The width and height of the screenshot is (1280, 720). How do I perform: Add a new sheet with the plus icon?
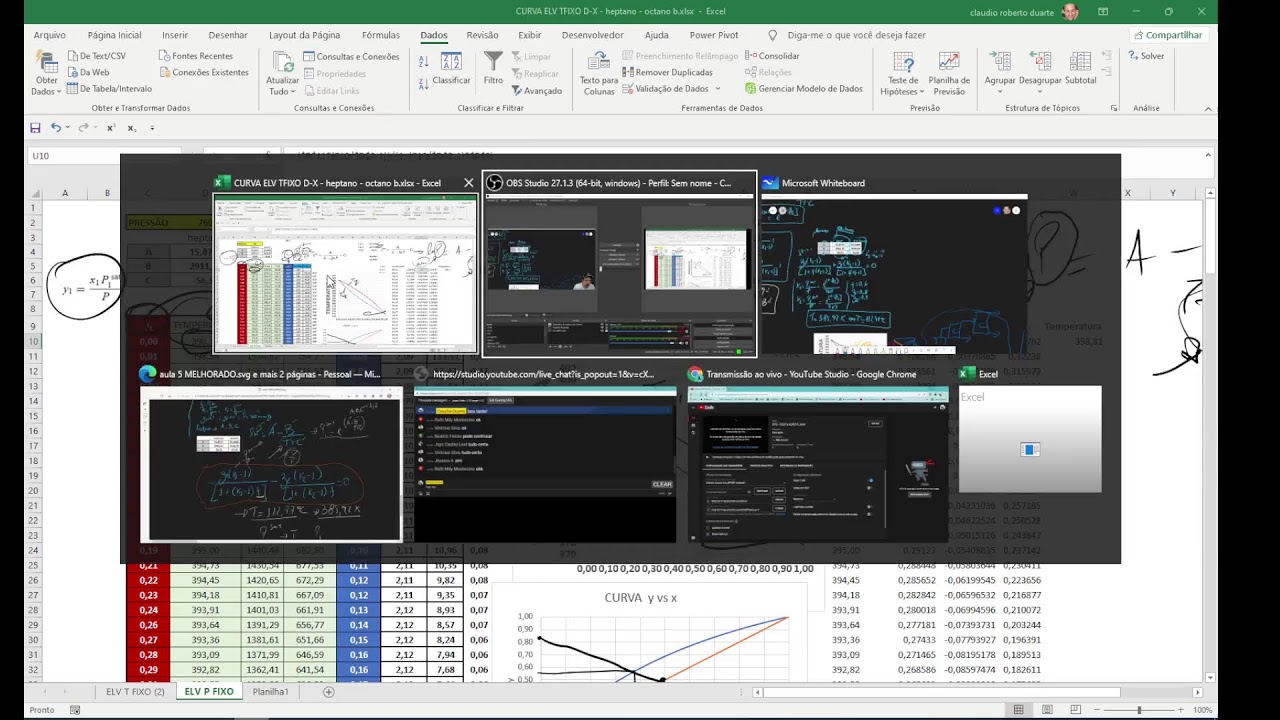tap(329, 692)
